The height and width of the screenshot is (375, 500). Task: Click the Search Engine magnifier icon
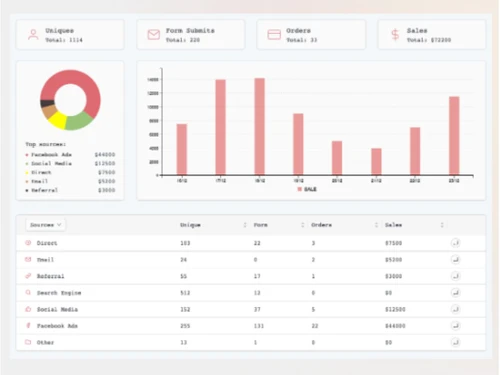pos(28,292)
